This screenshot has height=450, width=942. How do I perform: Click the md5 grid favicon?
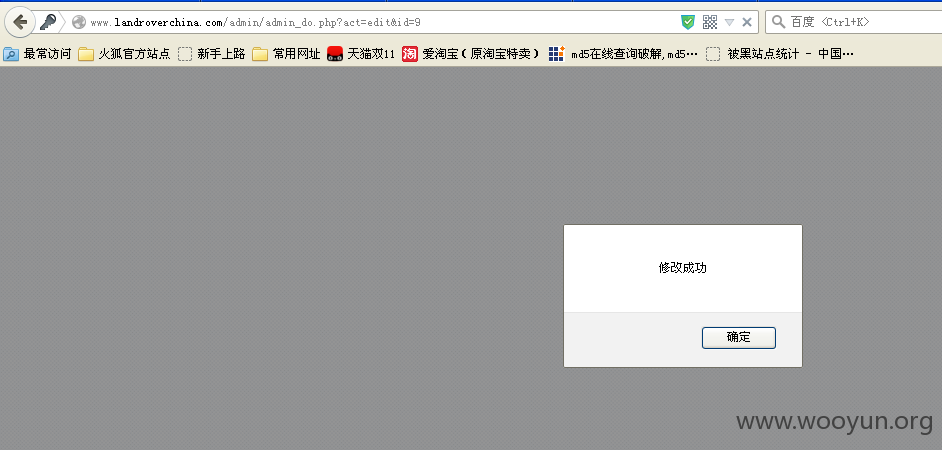pos(556,54)
